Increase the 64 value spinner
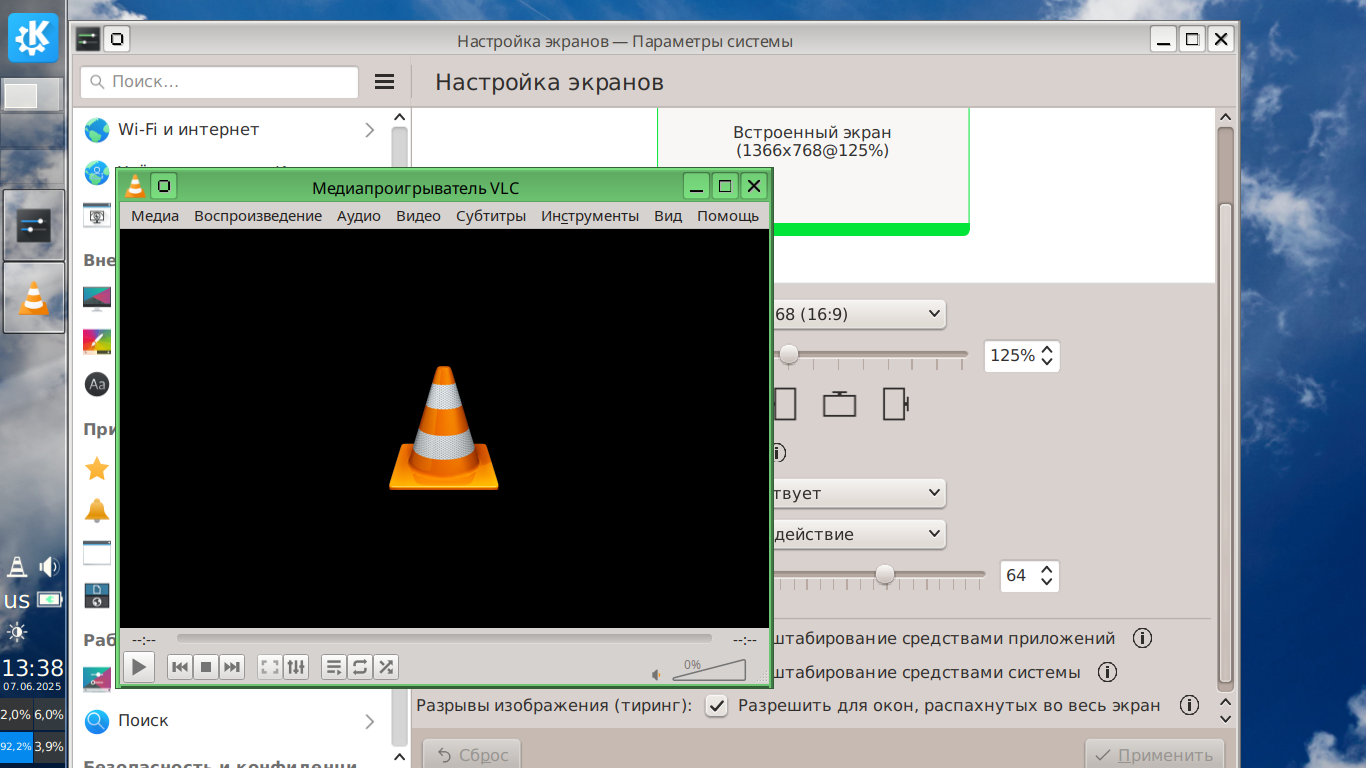 coord(1047,570)
